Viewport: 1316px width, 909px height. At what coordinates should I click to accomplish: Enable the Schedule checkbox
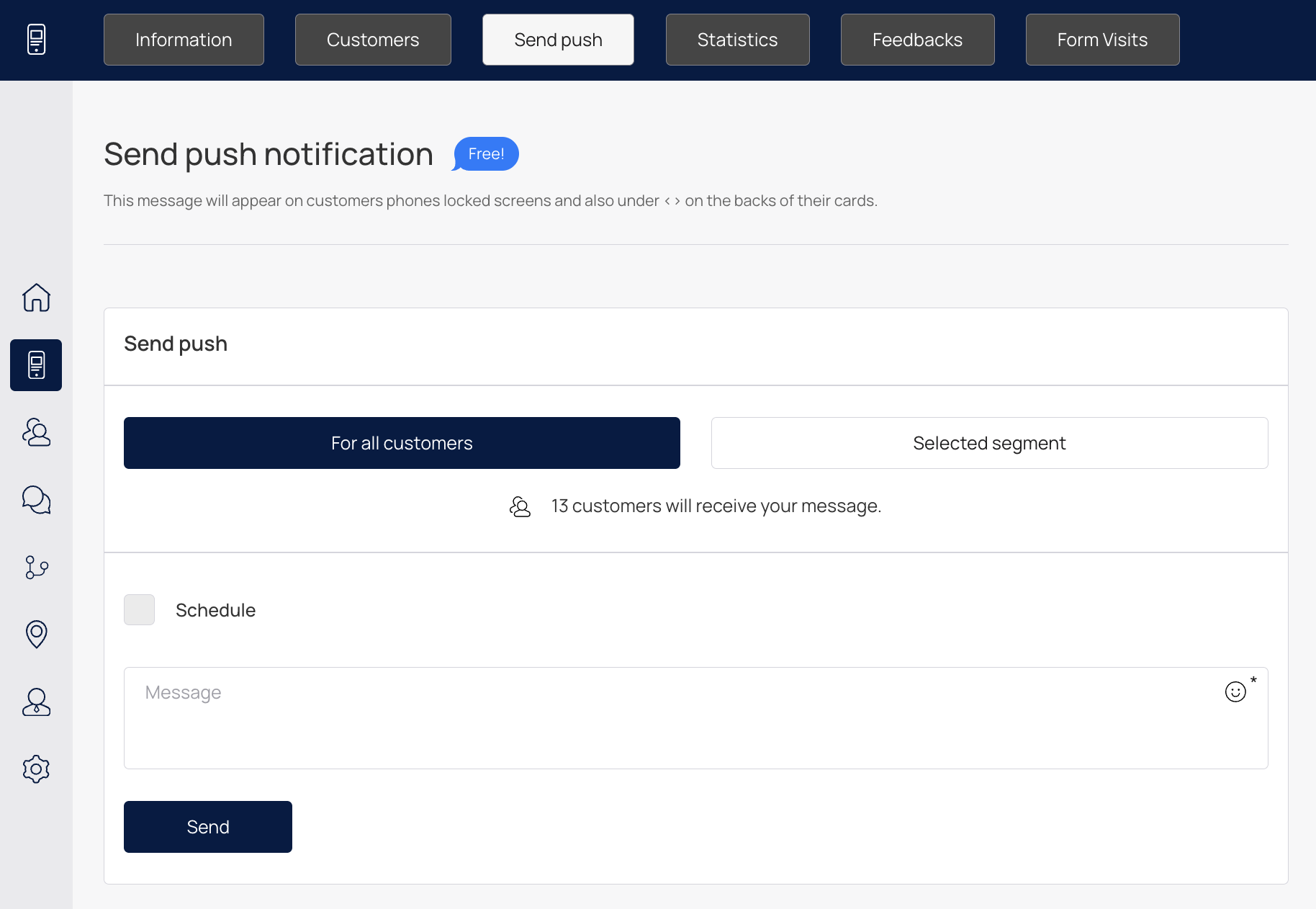click(139, 609)
